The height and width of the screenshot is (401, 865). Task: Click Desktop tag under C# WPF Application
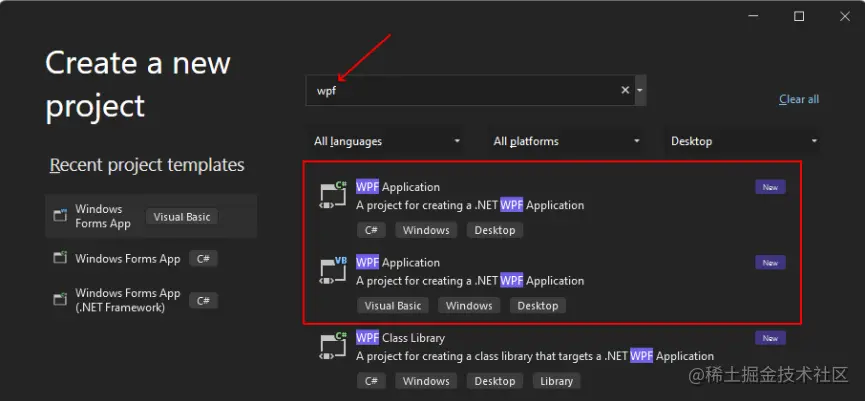pos(495,230)
